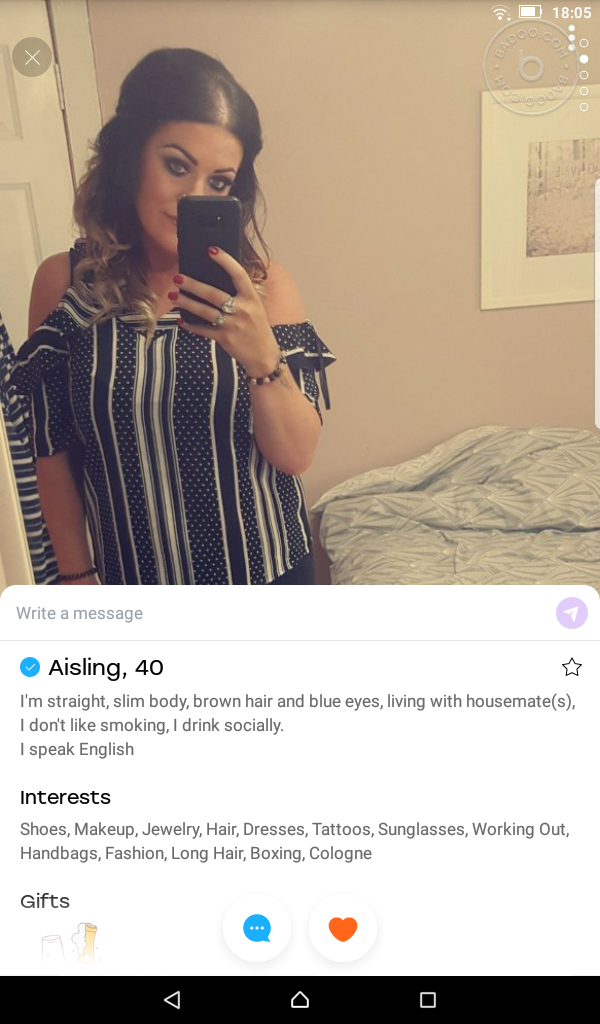Go to Android home screen
This screenshot has width=600, height=1024.
(300, 999)
